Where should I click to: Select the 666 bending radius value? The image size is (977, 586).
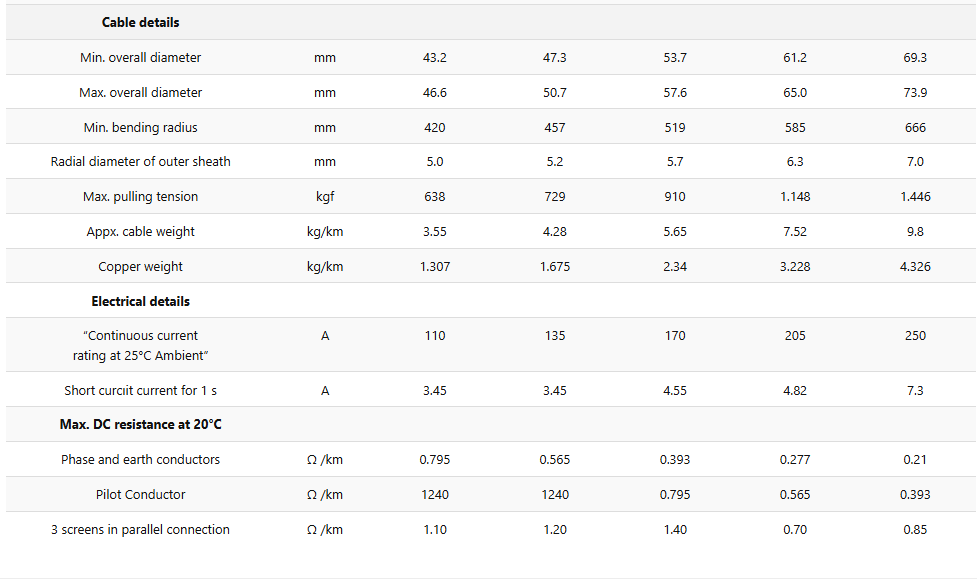[x=915, y=128]
